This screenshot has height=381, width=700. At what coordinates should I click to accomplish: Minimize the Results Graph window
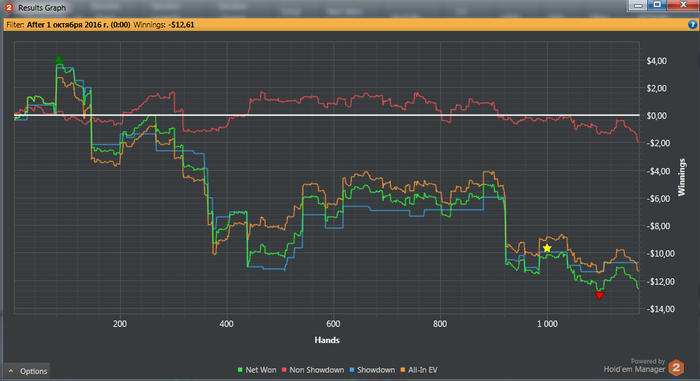pyautogui.click(x=638, y=5)
